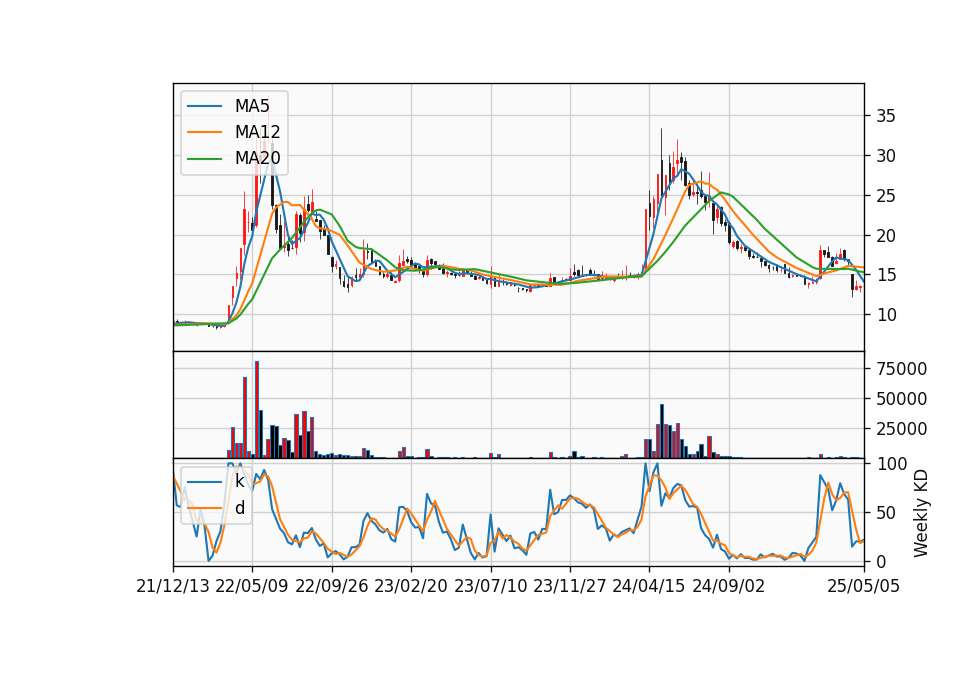
Task: Click the date label 24/09/02
Action: [729, 586]
